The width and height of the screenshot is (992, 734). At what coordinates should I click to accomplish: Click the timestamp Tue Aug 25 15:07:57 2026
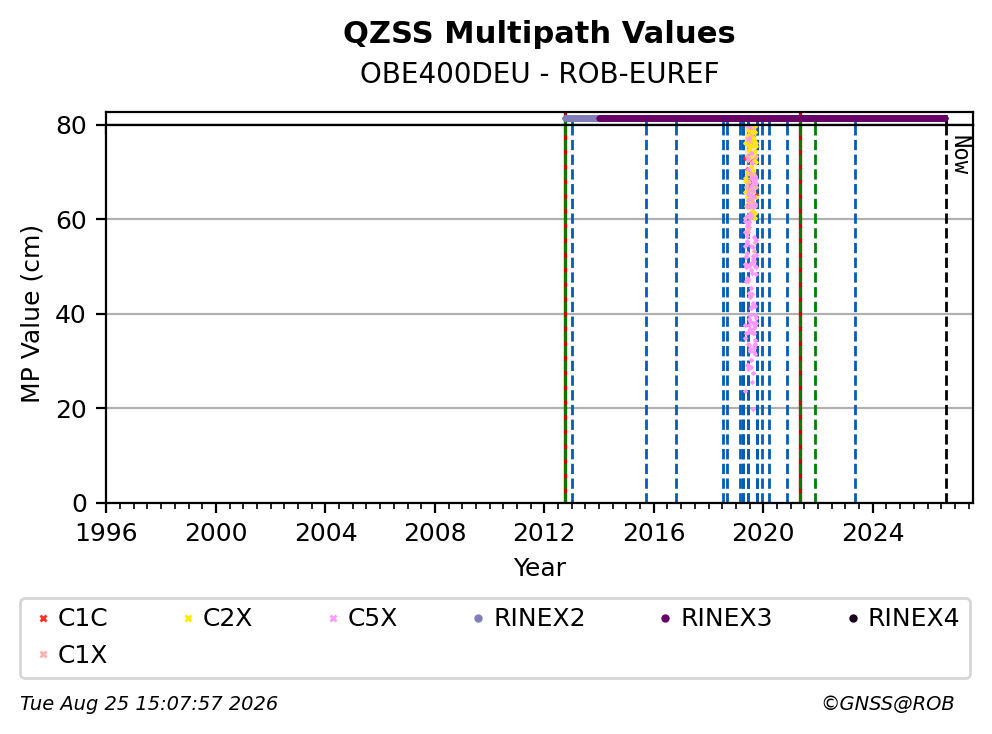point(149,704)
